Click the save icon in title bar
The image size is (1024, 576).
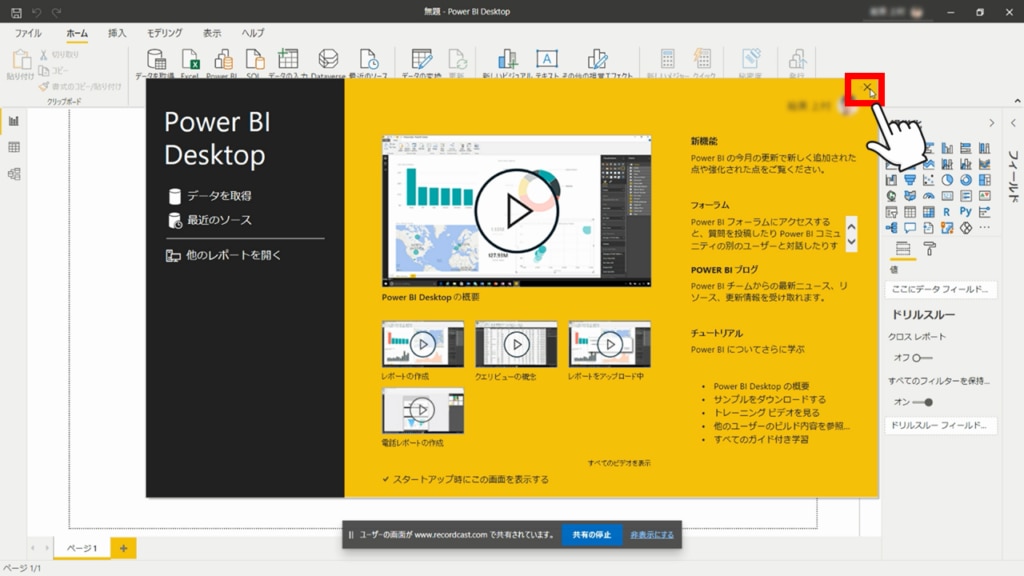tap(16, 12)
